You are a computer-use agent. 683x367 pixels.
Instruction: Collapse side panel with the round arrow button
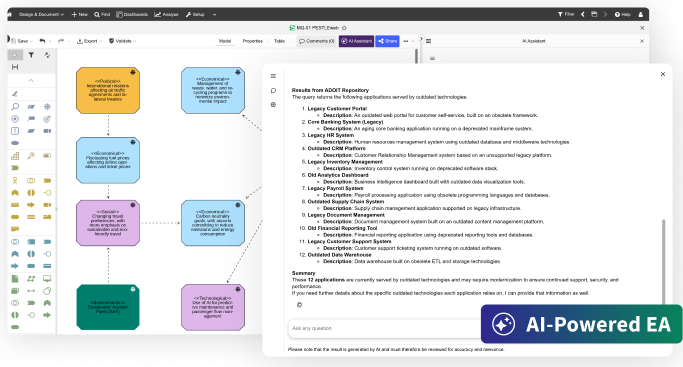click(x=421, y=38)
